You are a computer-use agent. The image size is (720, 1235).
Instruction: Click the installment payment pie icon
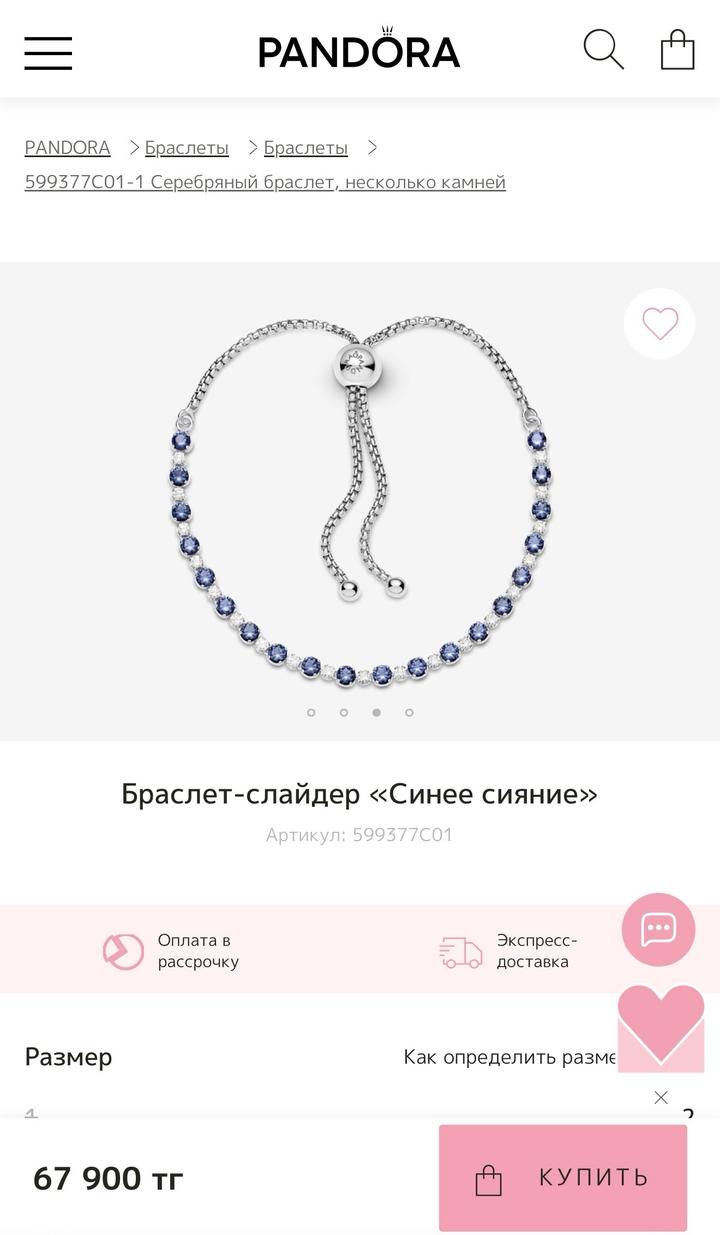click(x=124, y=951)
